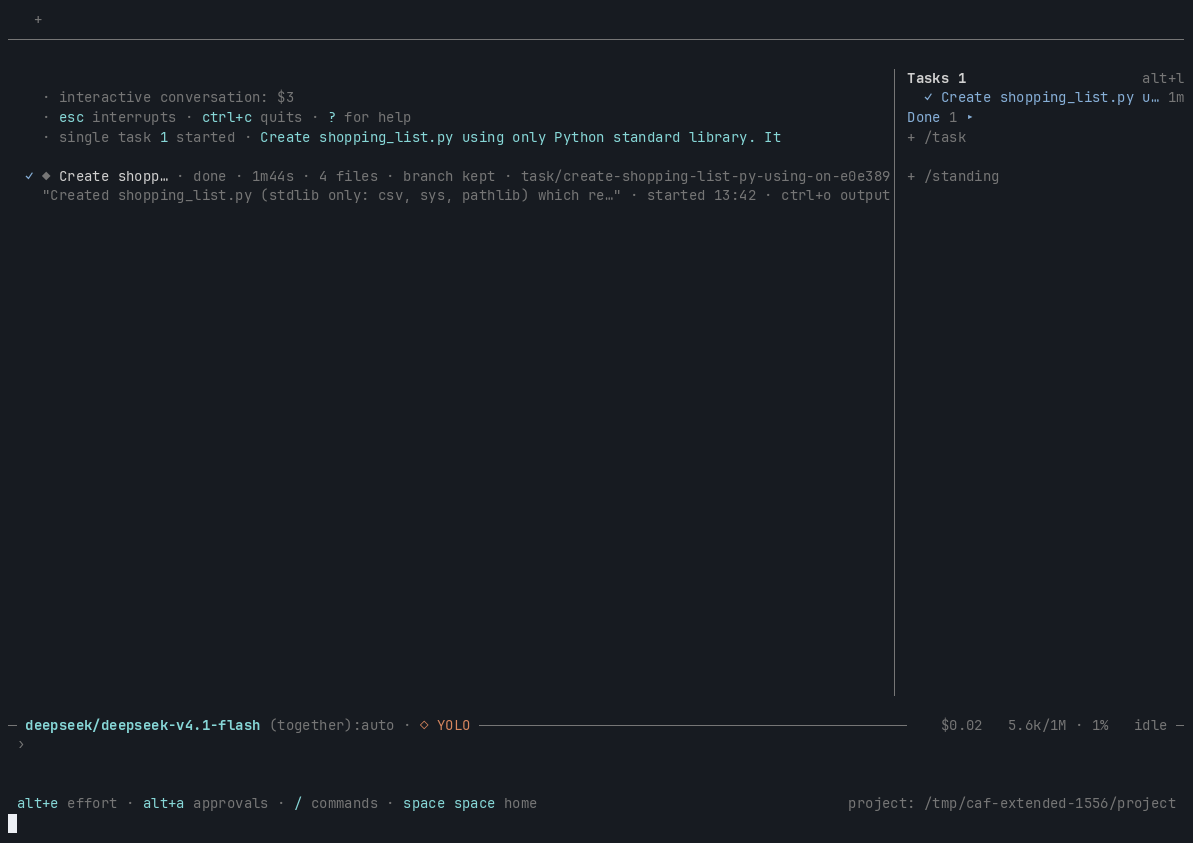Viewport: 1193px width, 843px height.
Task: Click the ctrl+o output hint
Action: 835,196
